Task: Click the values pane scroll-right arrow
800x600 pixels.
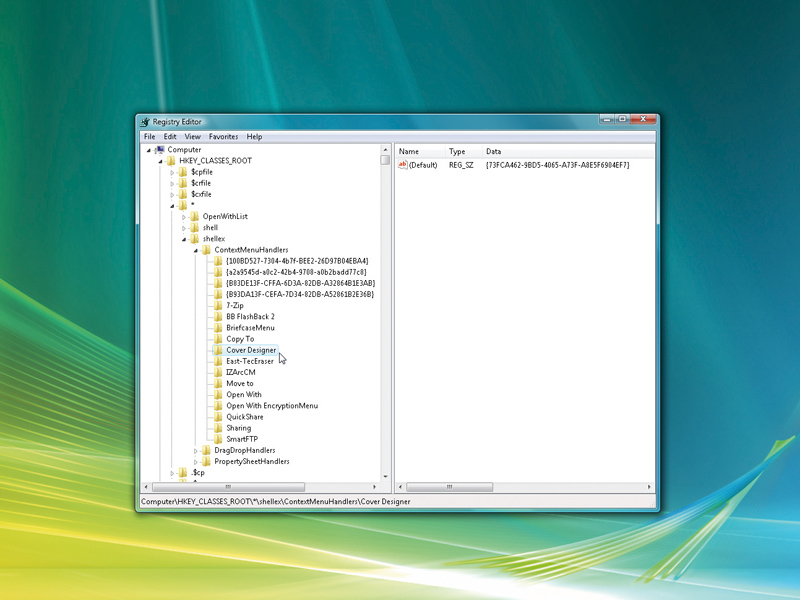Action: pos(649,487)
